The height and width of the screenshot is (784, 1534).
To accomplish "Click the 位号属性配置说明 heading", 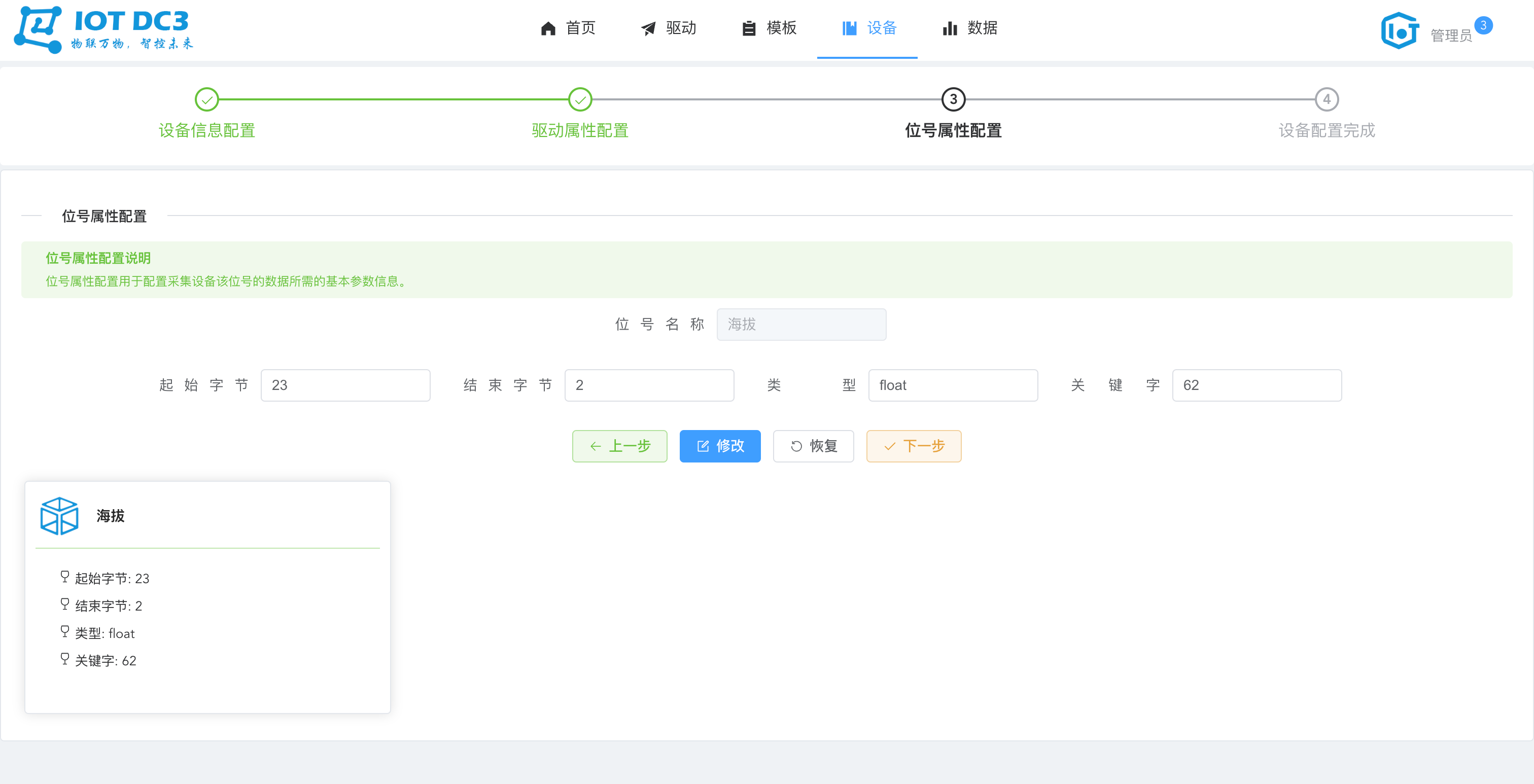I will 98,258.
